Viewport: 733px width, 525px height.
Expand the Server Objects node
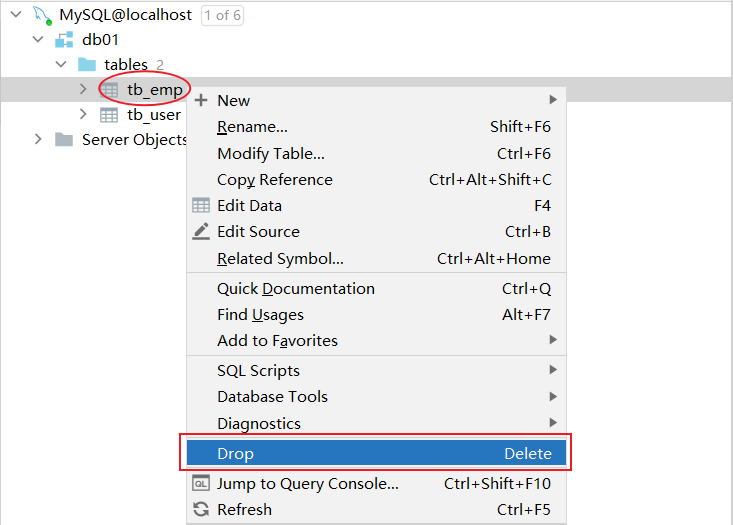38,140
